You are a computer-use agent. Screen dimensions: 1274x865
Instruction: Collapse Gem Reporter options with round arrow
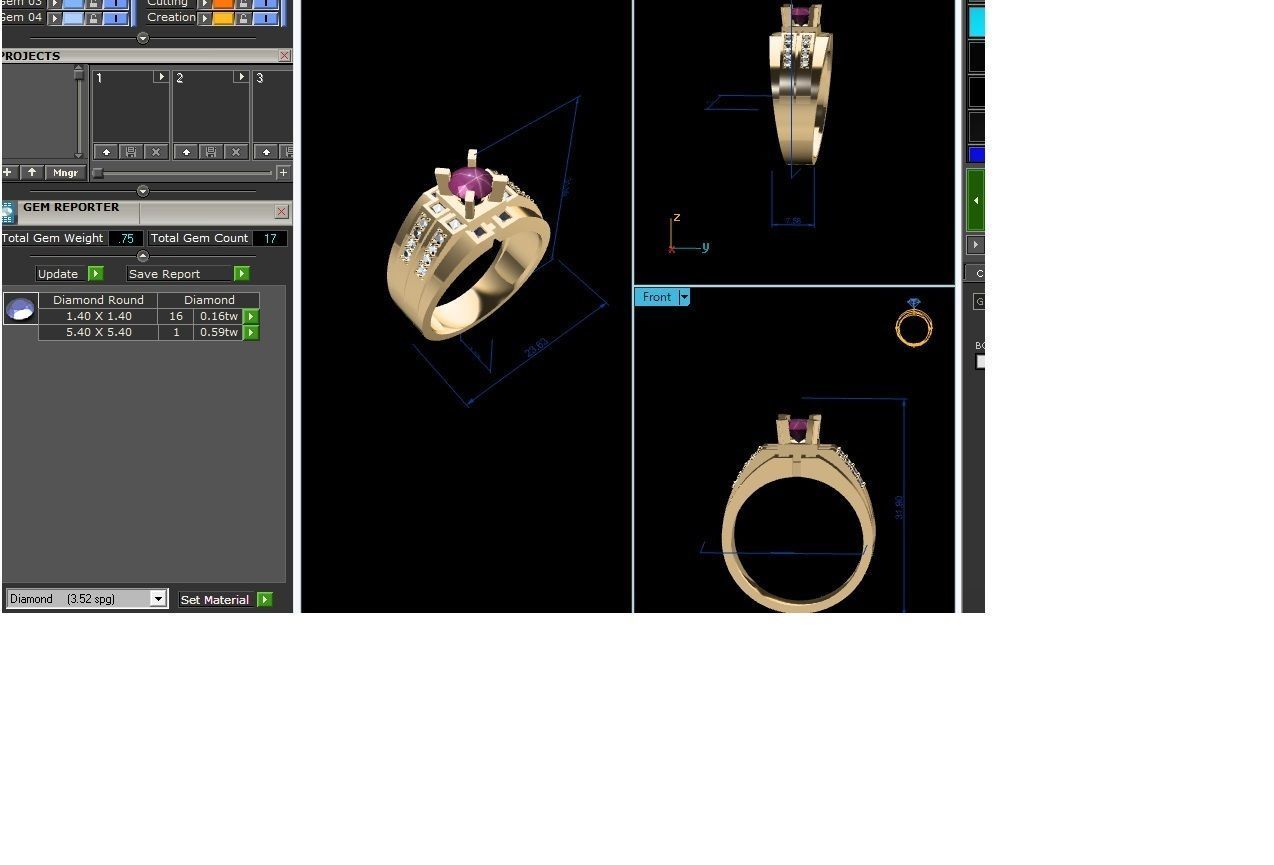click(143, 256)
